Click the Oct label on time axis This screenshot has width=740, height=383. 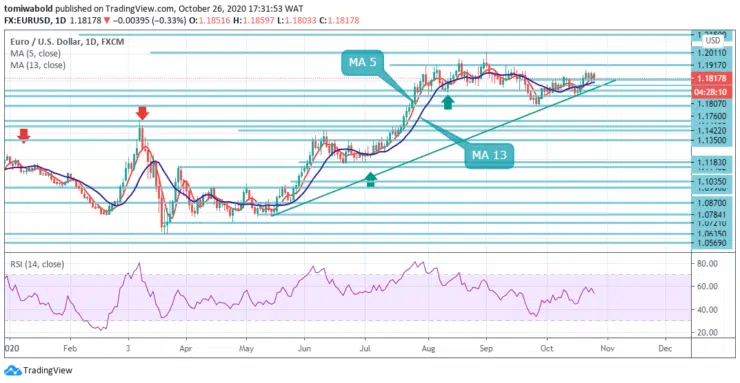coord(547,350)
